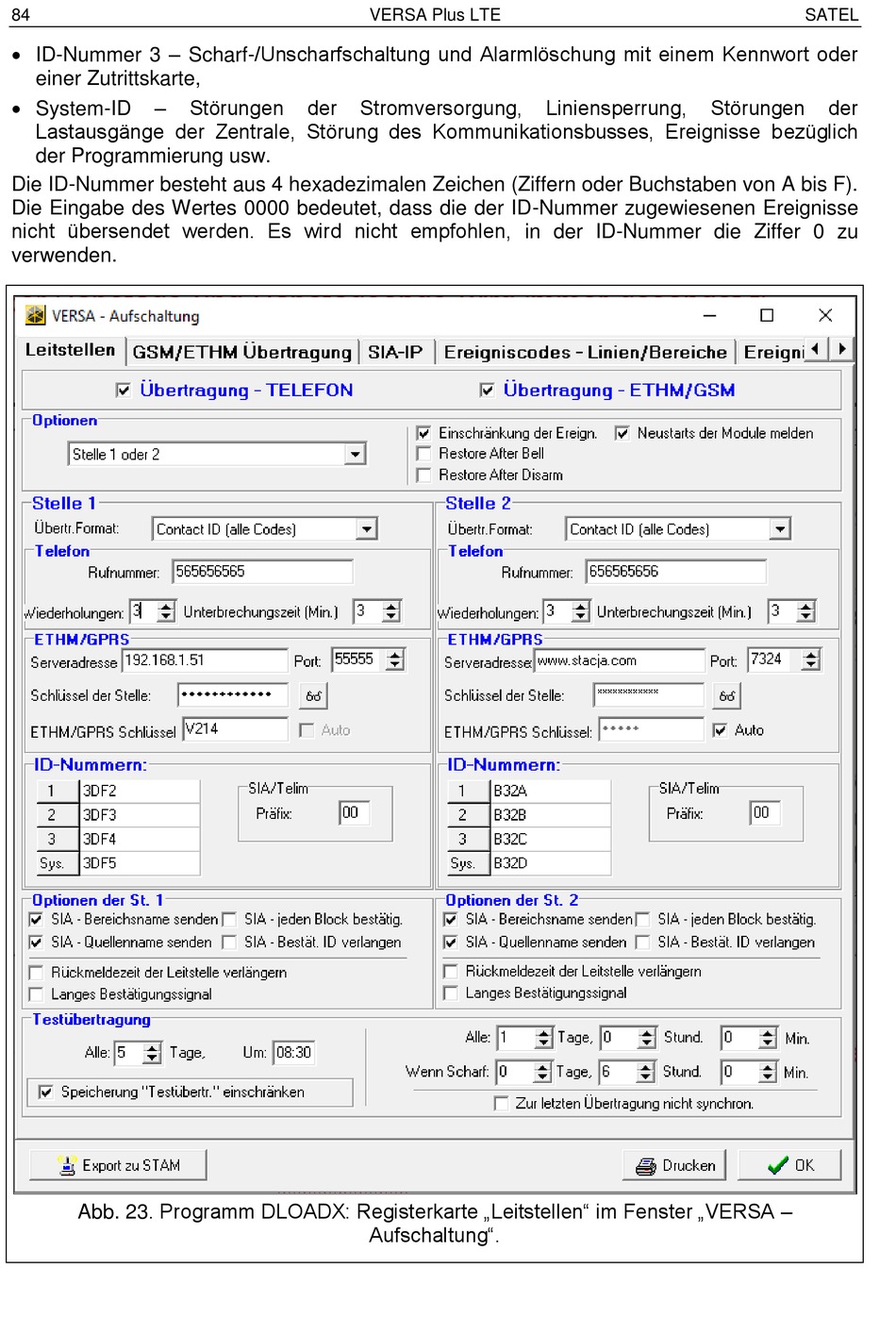Select ID-Nummer 3DF3 cell
This screenshot has height=1318, width=896.
coord(140,815)
